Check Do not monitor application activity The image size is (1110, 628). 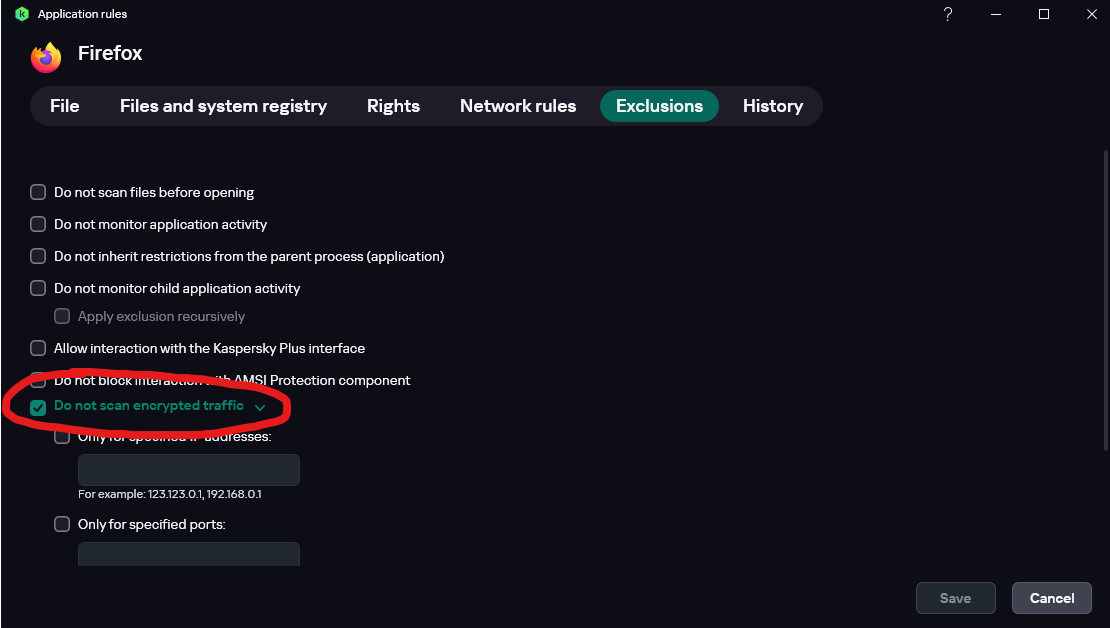[38, 224]
